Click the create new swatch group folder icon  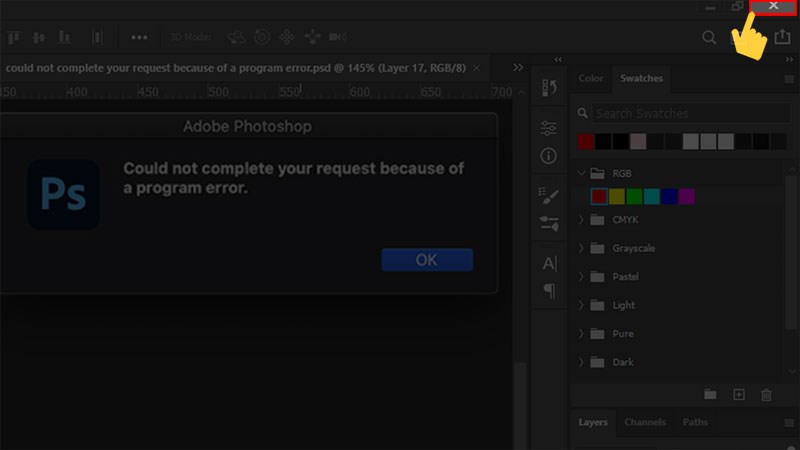point(710,394)
